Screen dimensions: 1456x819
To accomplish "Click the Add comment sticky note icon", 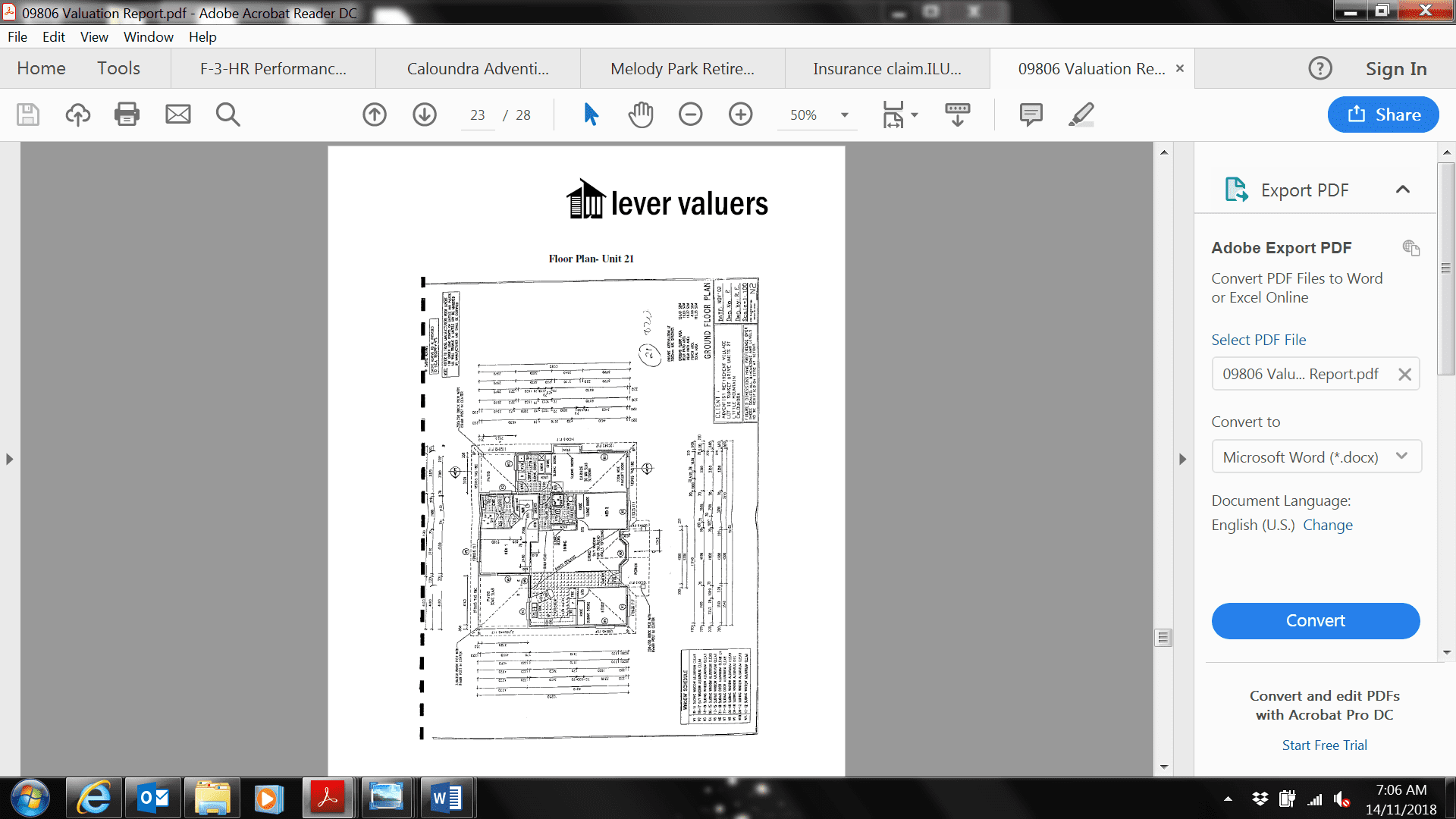I will coord(1031,115).
